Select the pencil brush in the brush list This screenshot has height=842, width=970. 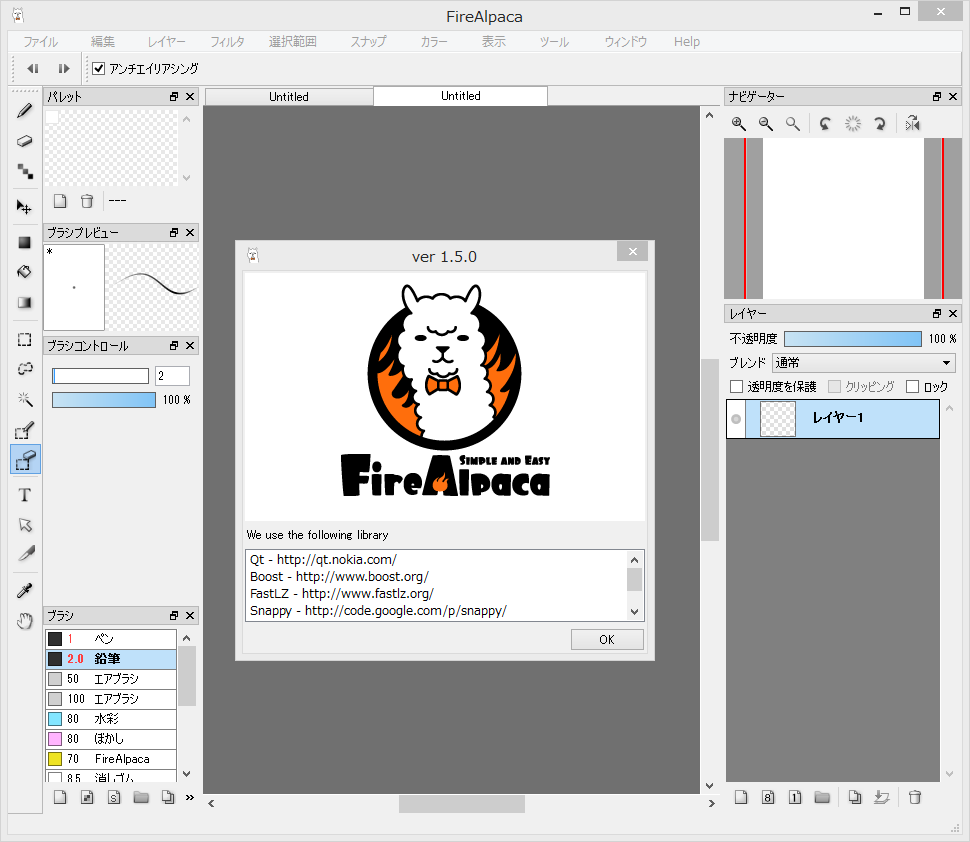tap(110, 658)
